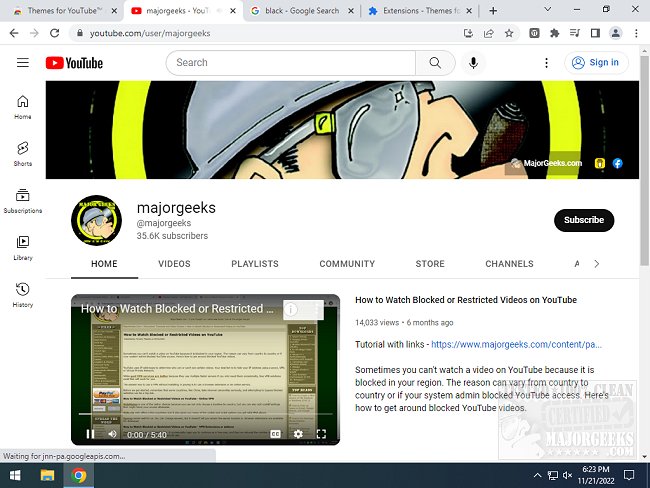650x488 pixels.
Task: Click the majorgeeks channel avatar
Action: [96, 220]
